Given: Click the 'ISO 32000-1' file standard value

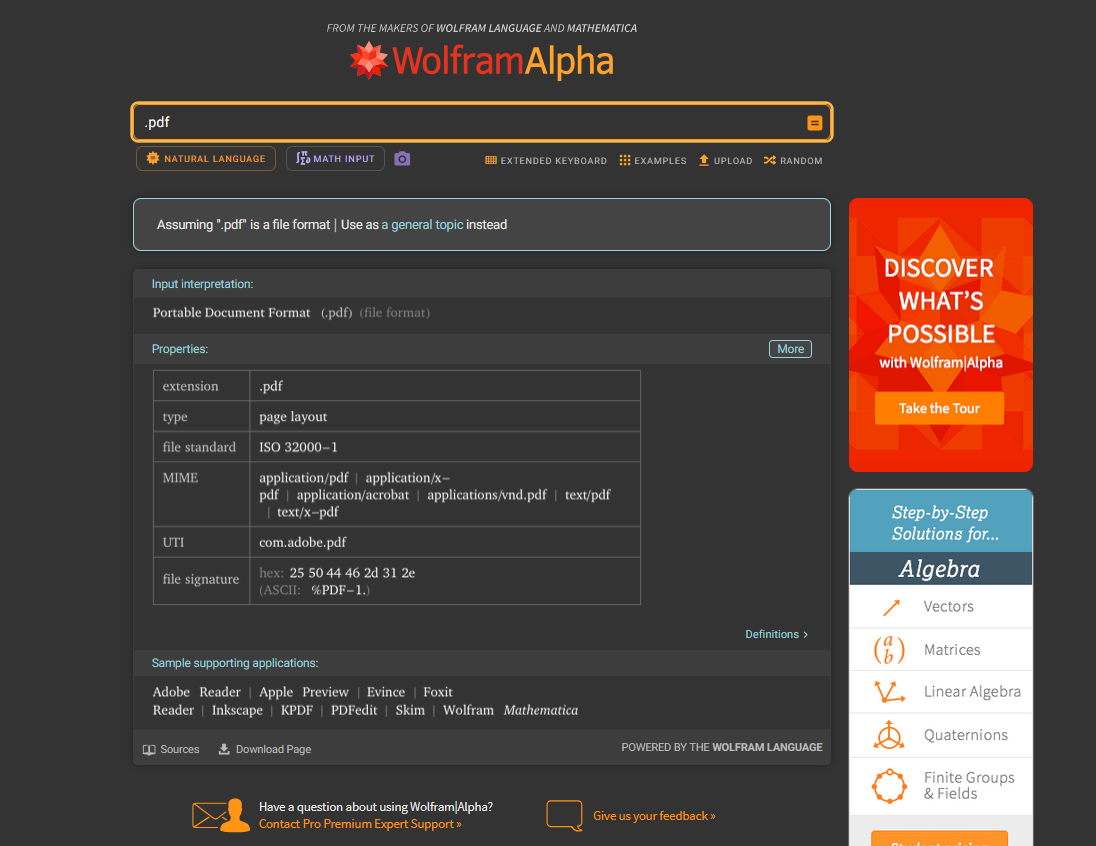Looking at the screenshot, I should (x=298, y=447).
